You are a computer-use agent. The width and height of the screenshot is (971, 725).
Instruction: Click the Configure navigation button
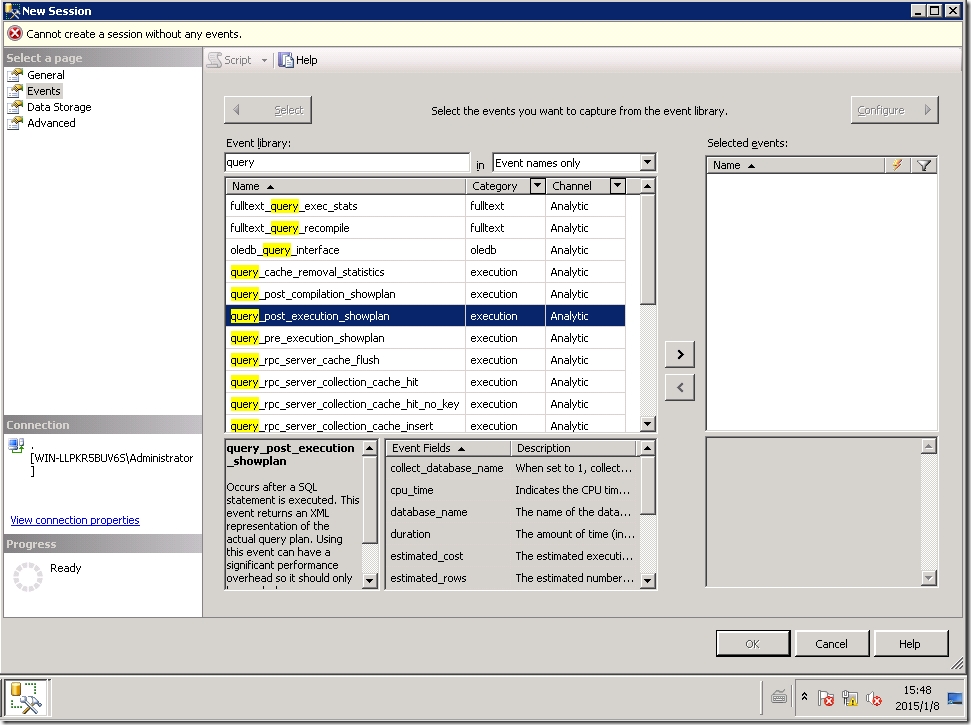click(894, 110)
